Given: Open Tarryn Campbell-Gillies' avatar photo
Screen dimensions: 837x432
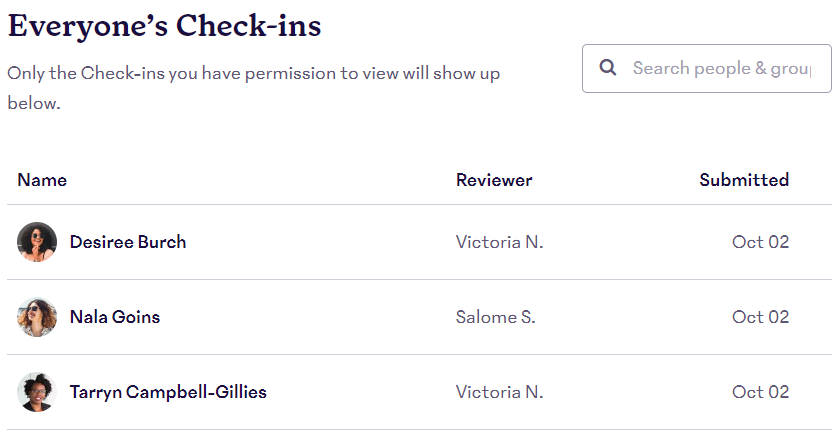Looking at the screenshot, I should point(37,392).
